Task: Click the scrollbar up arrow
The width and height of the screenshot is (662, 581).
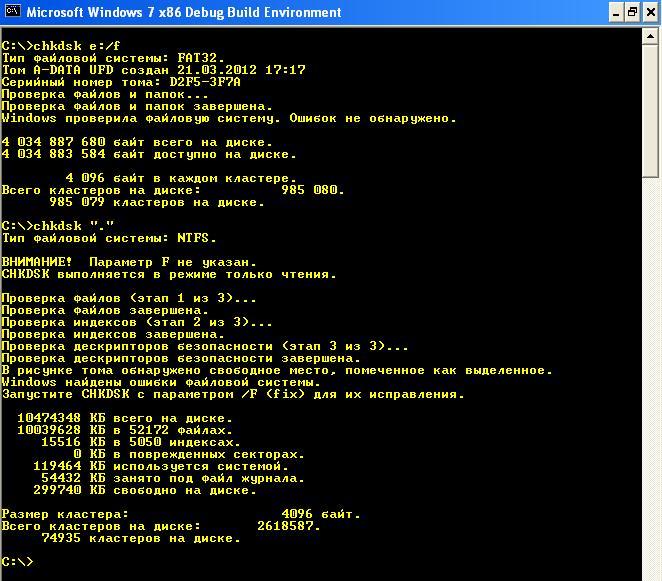Action: point(650,36)
